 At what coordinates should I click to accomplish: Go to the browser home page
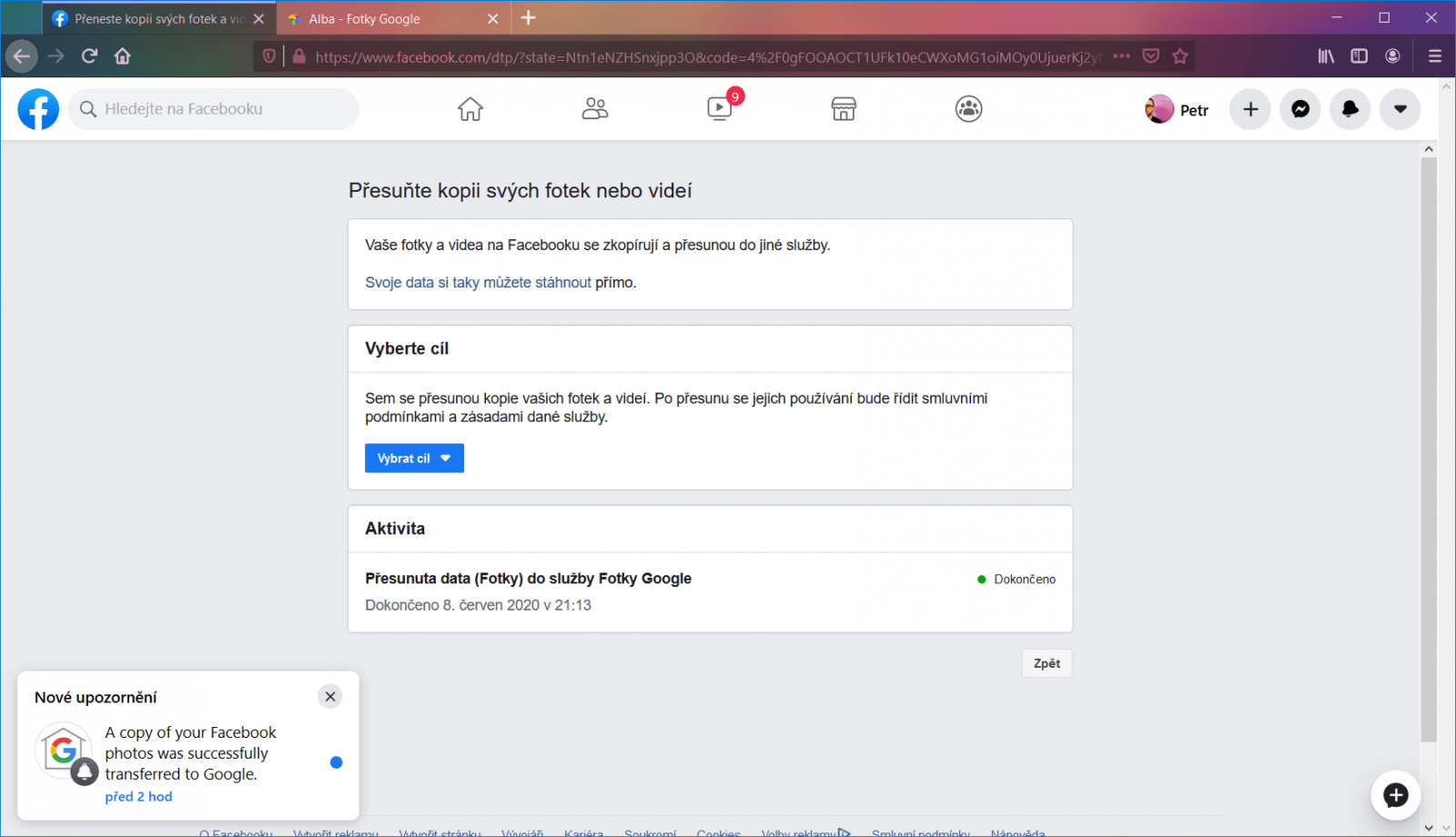coord(123,56)
